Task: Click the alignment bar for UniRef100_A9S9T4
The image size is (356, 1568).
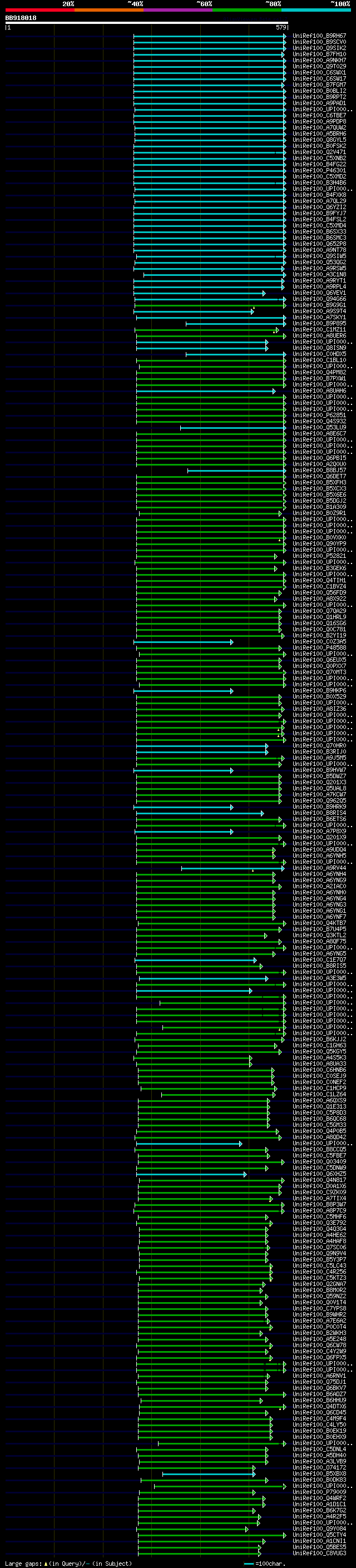Action: pyautogui.click(x=194, y=311)
